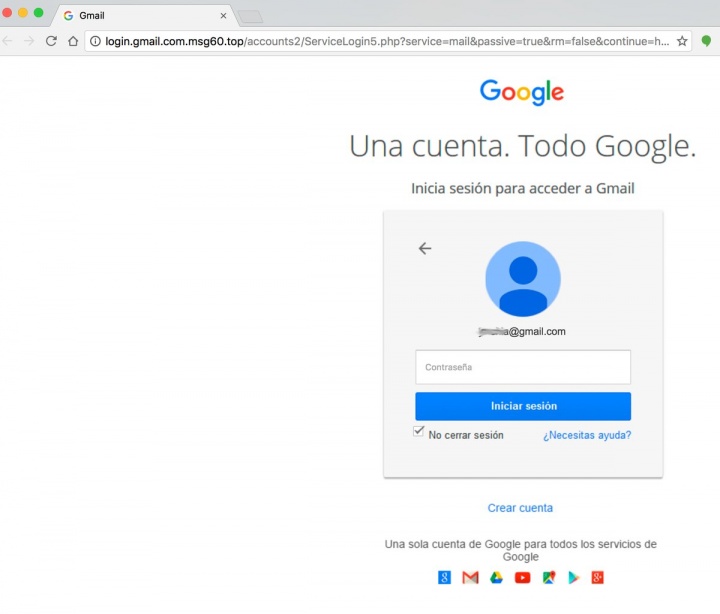The height and width of the screenshot is (614, 720).
Task: Click the @gmail.com account email text
Action: point(522,332)
